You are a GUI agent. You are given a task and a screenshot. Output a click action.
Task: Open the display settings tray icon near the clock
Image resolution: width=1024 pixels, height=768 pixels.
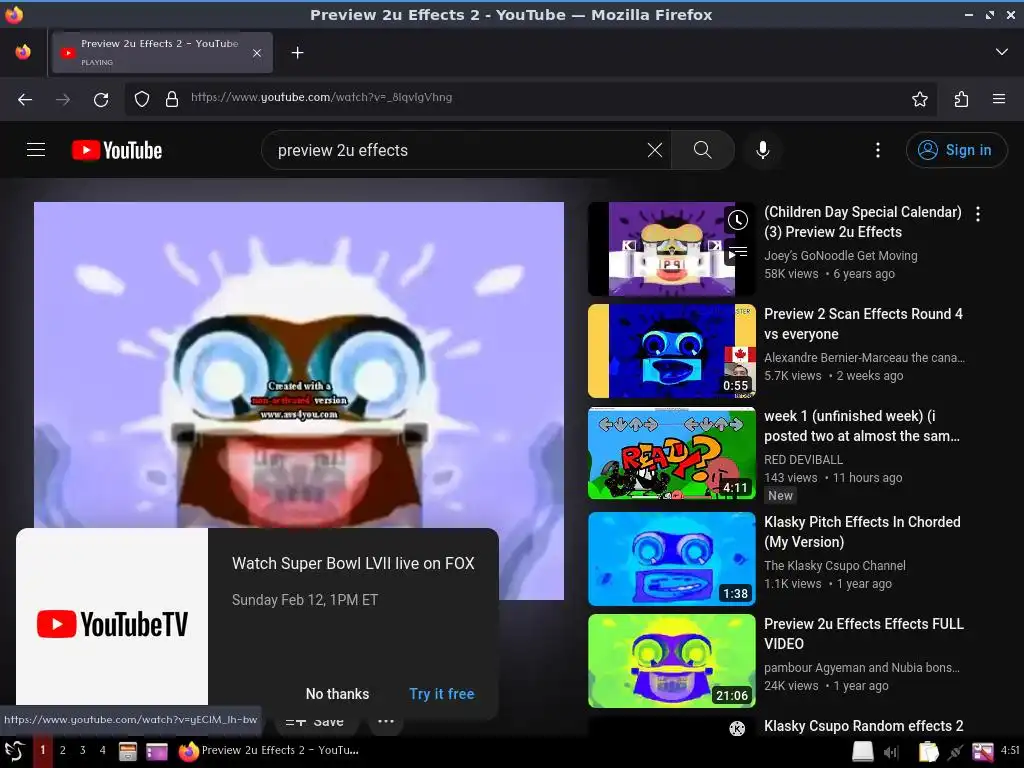click(982, 752)
